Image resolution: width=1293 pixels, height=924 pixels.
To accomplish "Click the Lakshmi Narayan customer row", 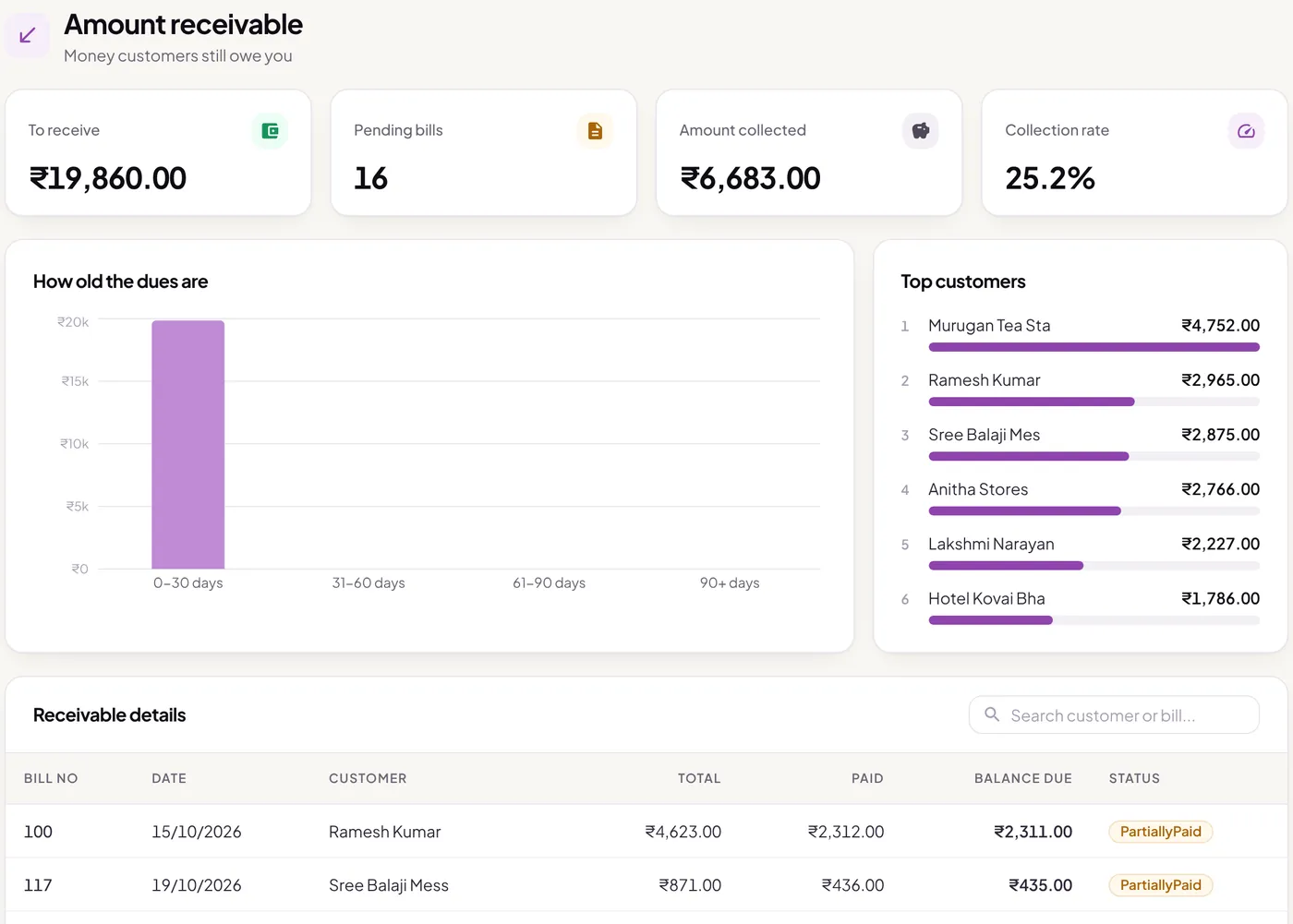I will (1081, 553).
